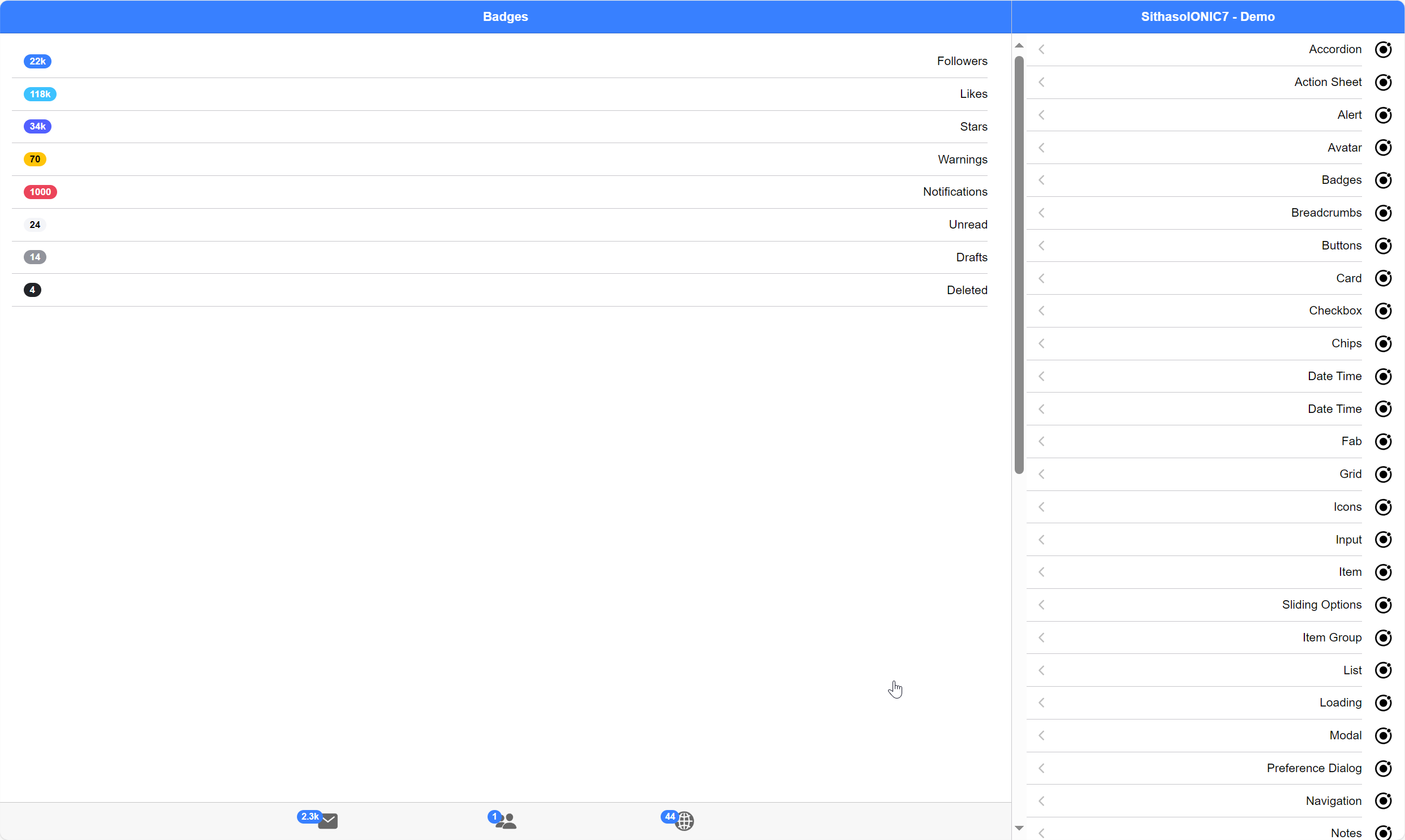Click the Ionic logo icon beside Accordion

point(1383,50)
